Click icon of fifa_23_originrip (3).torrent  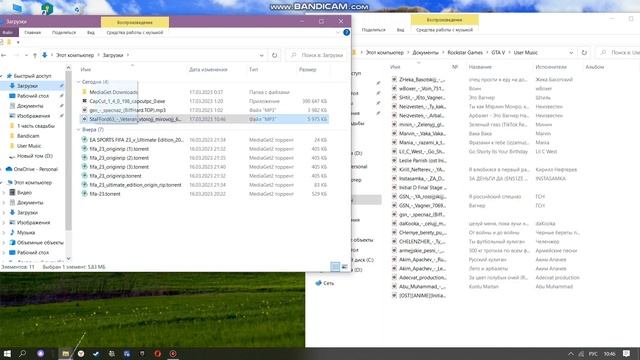pos(84,167)
